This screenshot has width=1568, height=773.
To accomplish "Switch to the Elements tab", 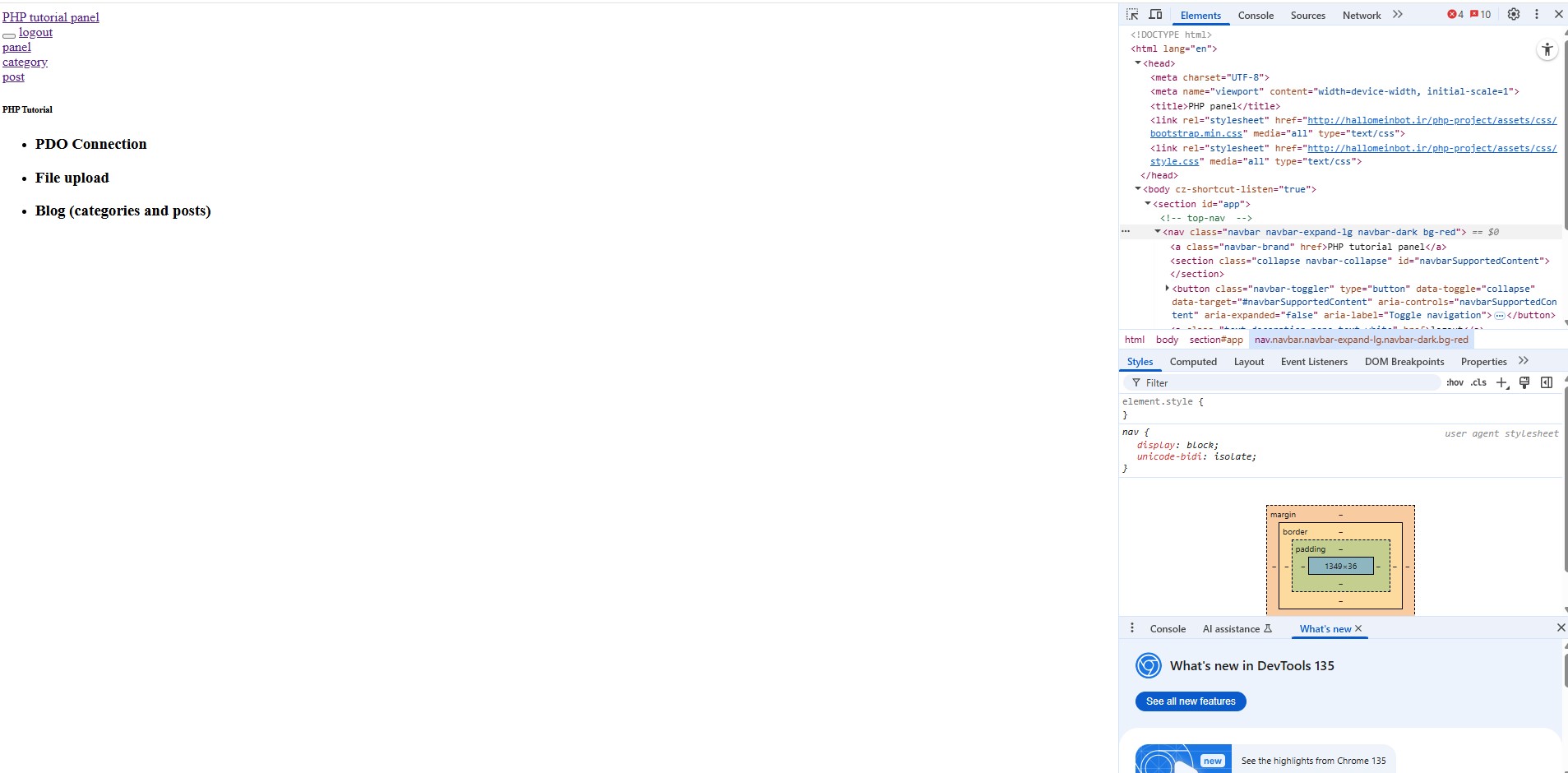I will coord(1200,16).
